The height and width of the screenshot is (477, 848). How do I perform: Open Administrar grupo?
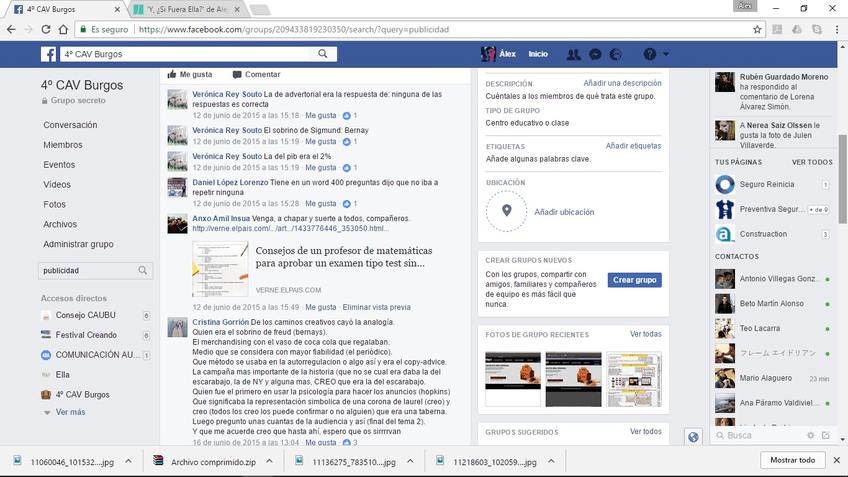pos(78,244)
